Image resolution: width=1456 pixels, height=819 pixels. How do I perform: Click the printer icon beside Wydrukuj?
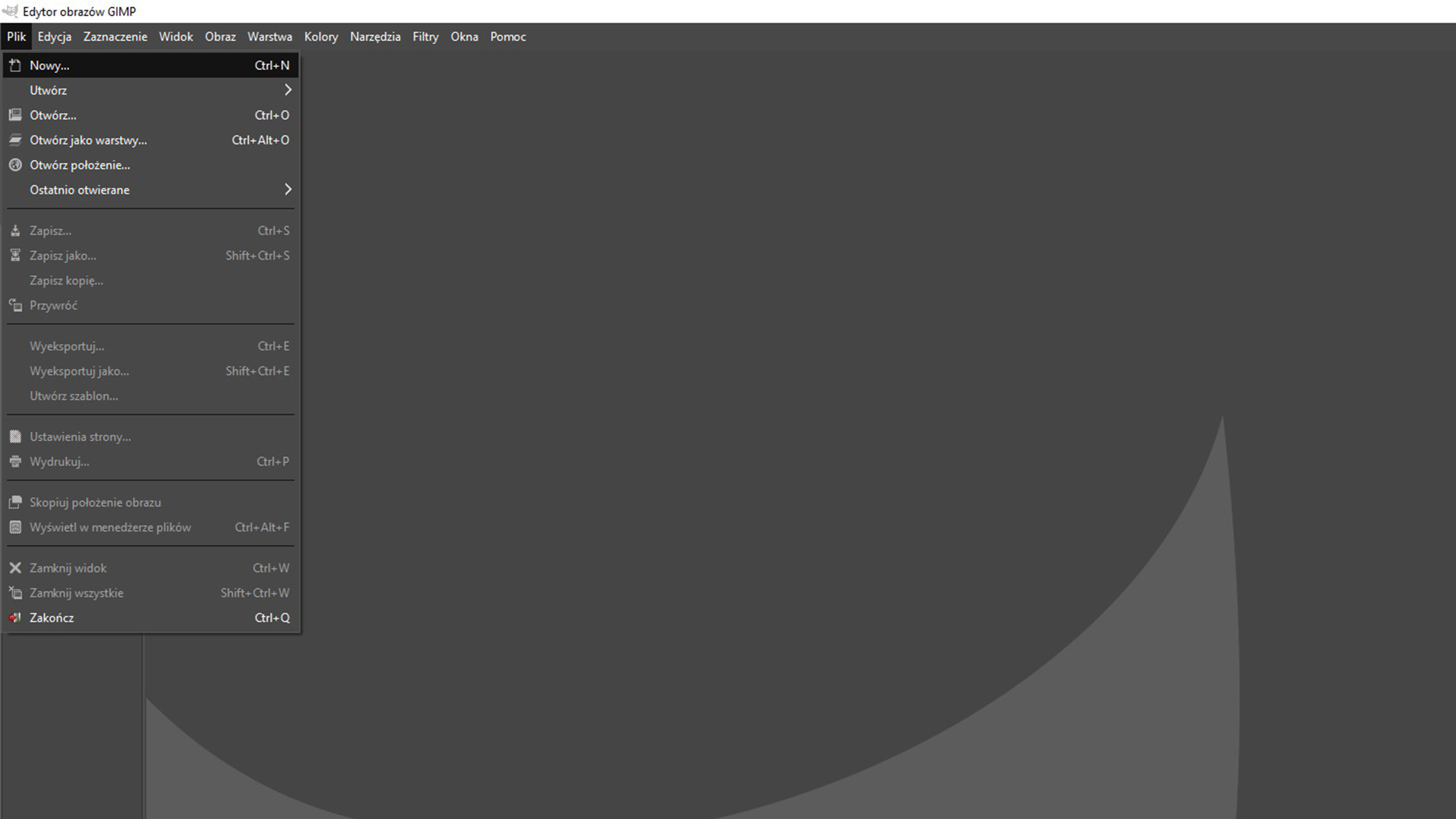coord(15,461)
